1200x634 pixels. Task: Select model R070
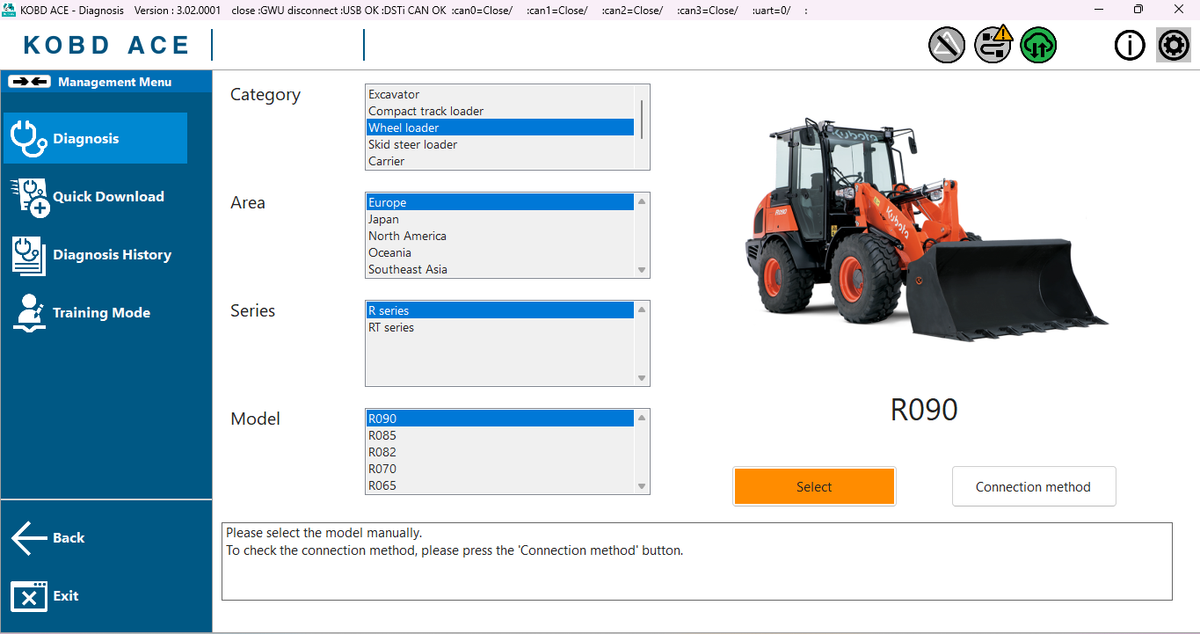(500, 469)
